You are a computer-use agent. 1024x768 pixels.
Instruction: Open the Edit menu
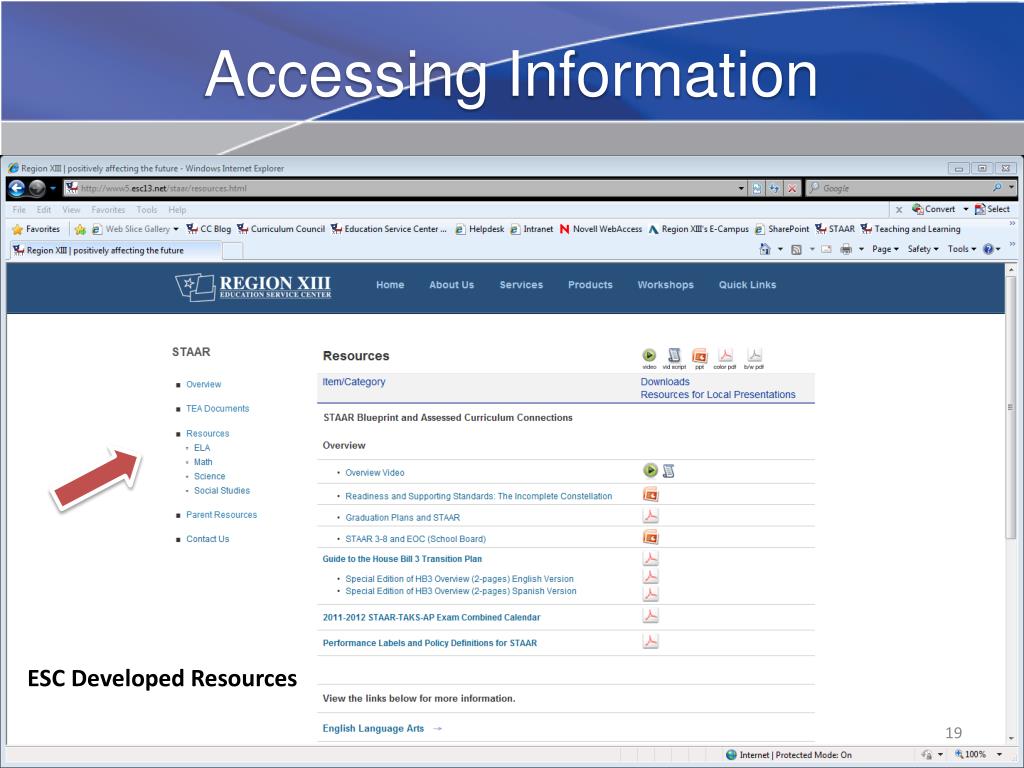click(x=44, y=210)
